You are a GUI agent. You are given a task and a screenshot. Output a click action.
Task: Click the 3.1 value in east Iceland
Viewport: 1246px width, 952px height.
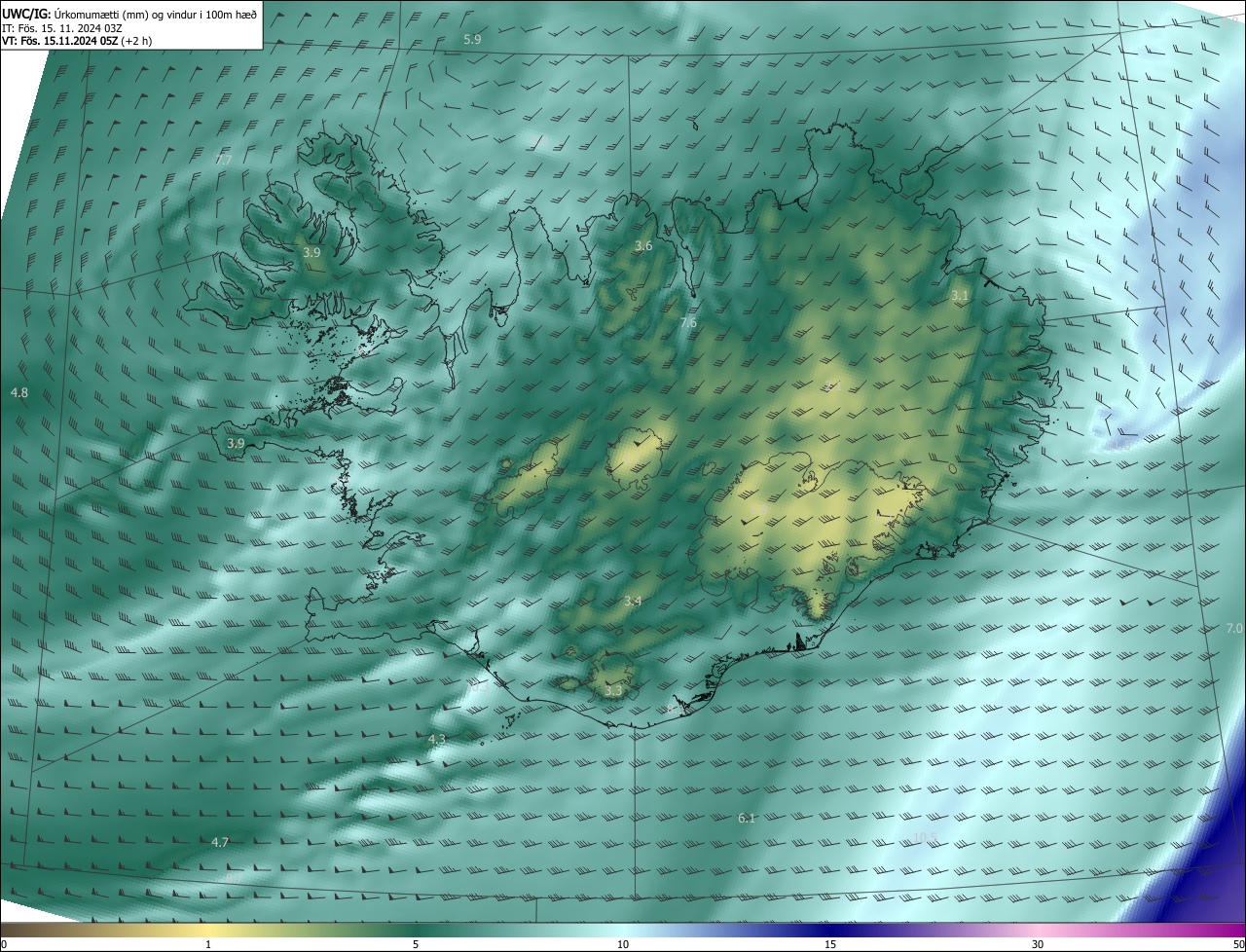960,295
